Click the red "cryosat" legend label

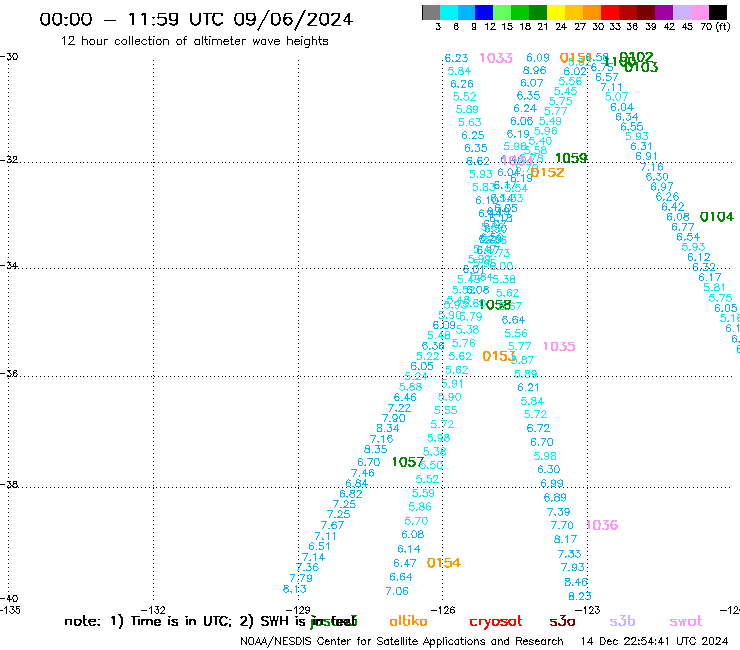click(496, 622)
